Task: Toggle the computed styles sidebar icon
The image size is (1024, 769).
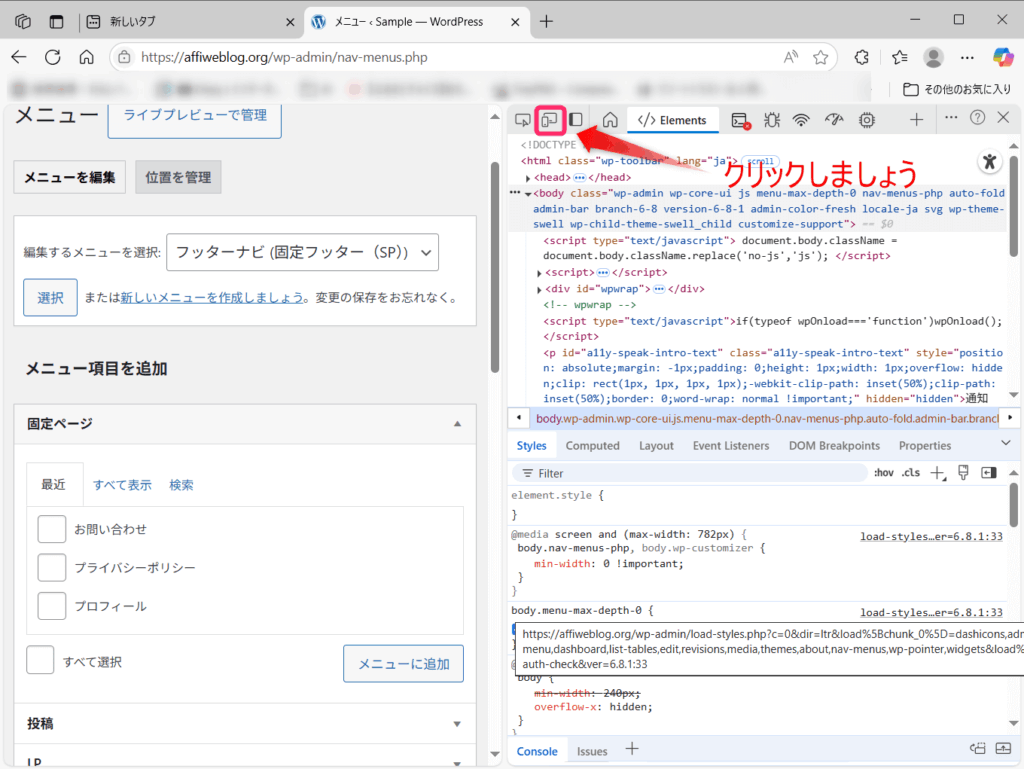Action: [x=989, y=473]
